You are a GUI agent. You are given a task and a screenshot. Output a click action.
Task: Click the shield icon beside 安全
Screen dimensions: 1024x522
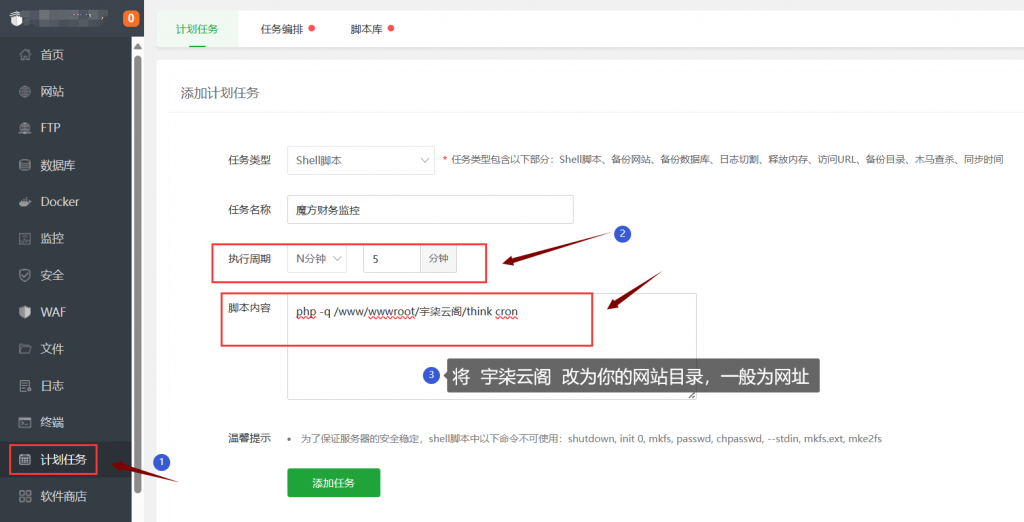pos(25,275)
